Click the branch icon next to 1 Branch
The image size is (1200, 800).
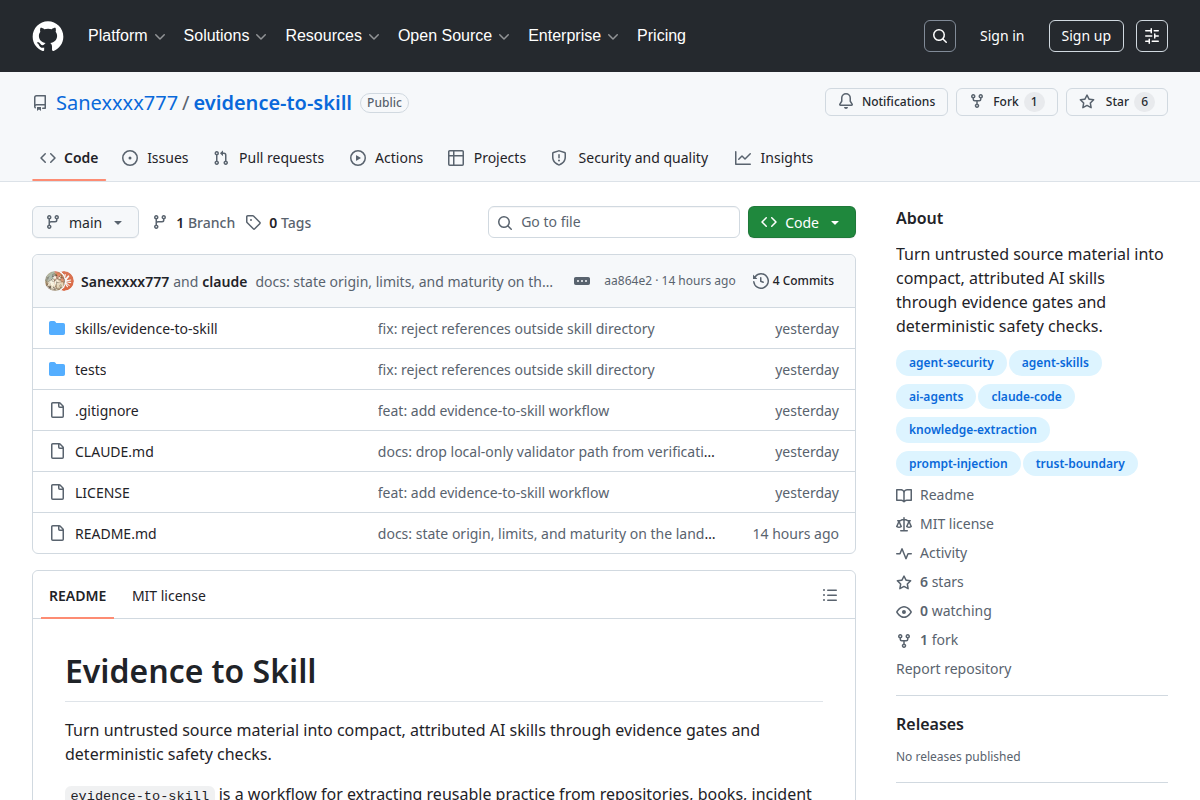pyautogui.click(x=160, y=222)
